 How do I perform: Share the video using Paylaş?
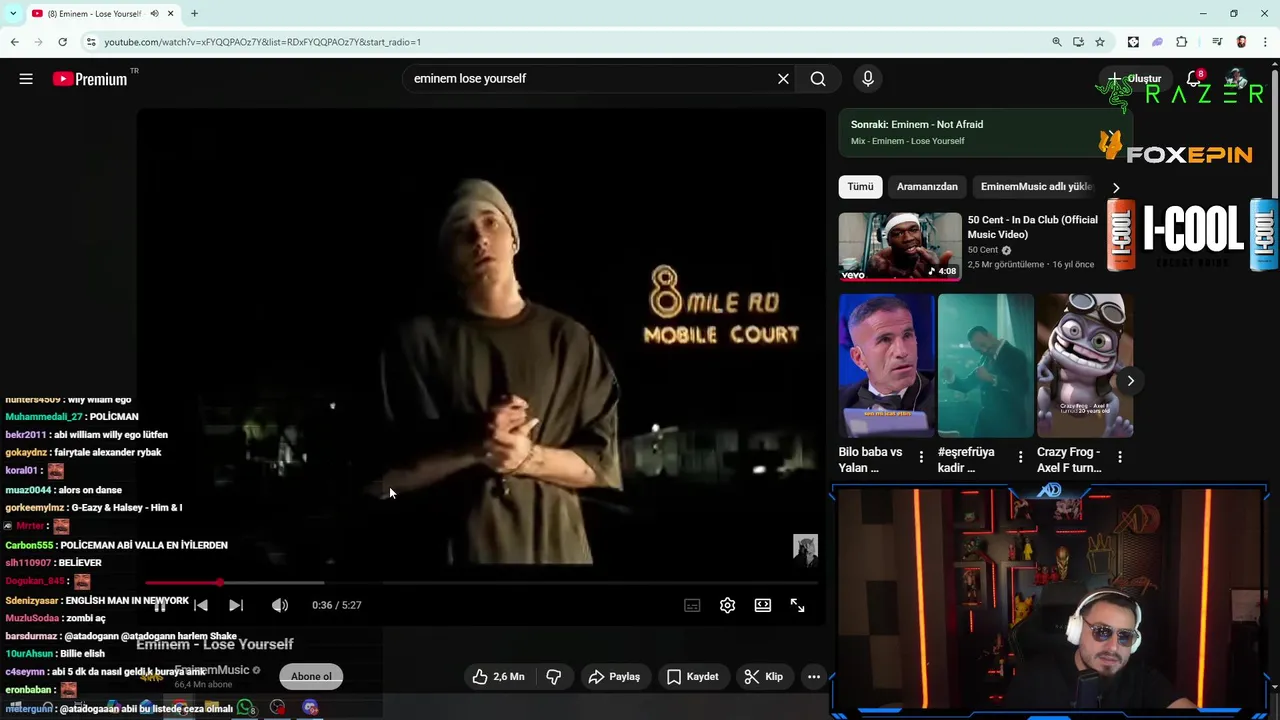pos(614,677)
